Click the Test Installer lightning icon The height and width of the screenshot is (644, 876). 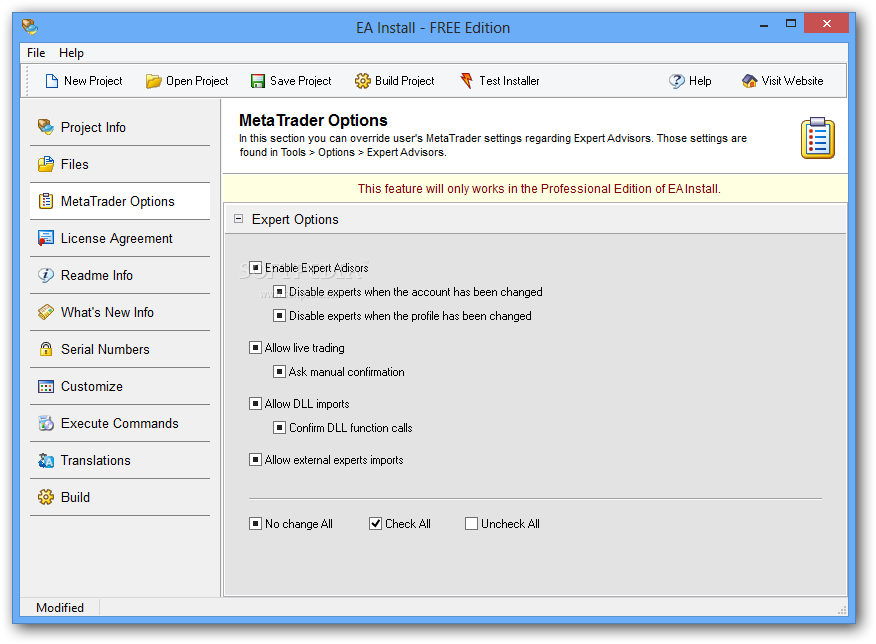pyautogui.click(x=466, y=81)
